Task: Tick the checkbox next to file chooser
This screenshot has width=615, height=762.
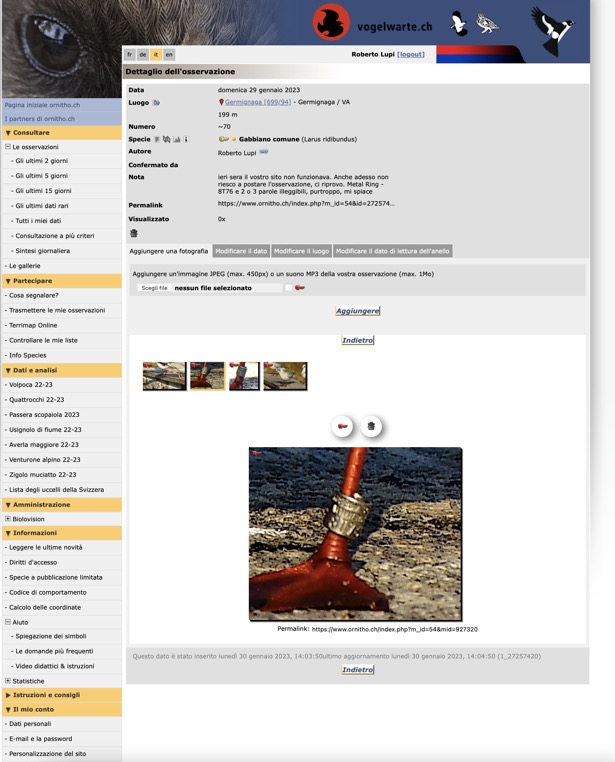Action: tap(288, 288)
